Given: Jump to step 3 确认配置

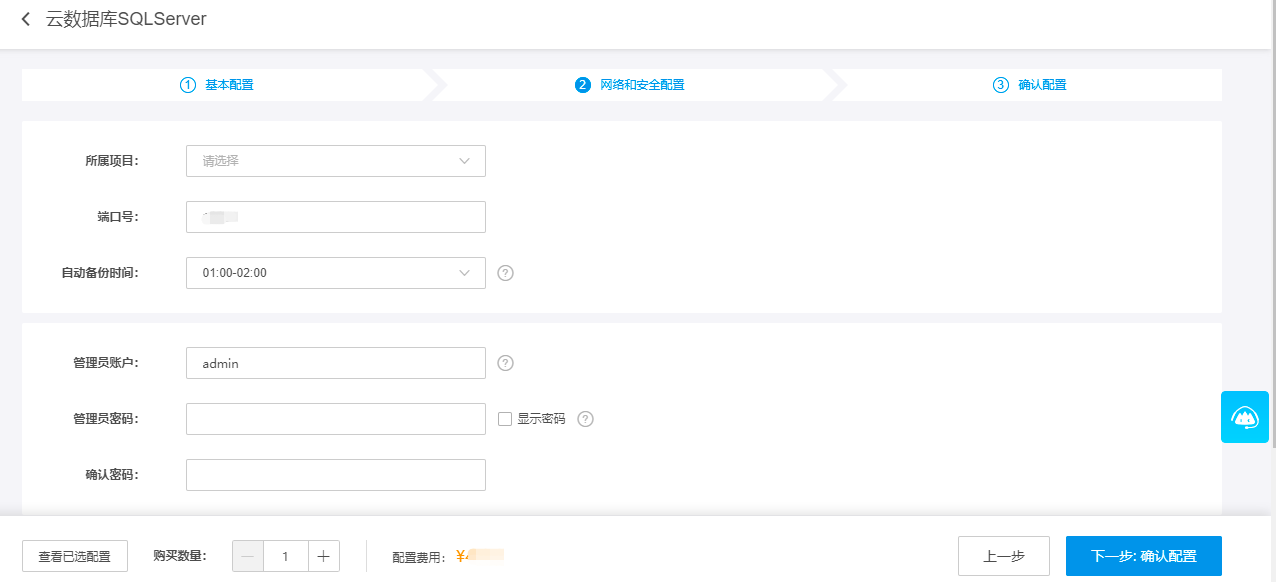Looking at the screenshot, I should pyautogui.click(x=1030, y=85).
